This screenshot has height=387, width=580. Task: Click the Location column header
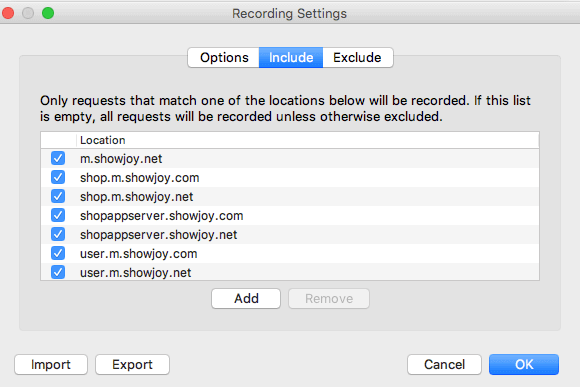point(308,140)
